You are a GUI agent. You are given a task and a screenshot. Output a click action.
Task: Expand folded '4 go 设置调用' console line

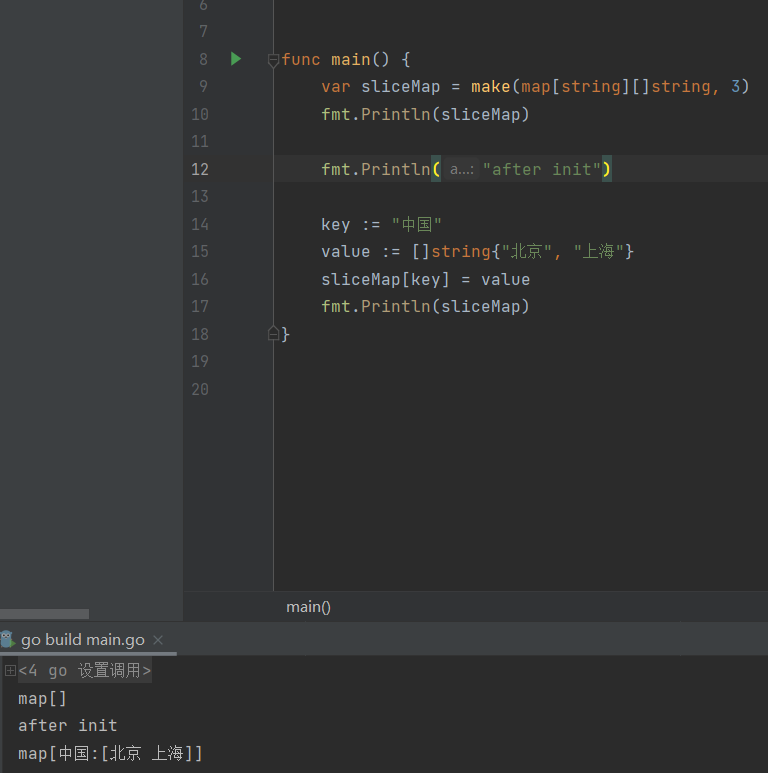click(x=10, y=670)
